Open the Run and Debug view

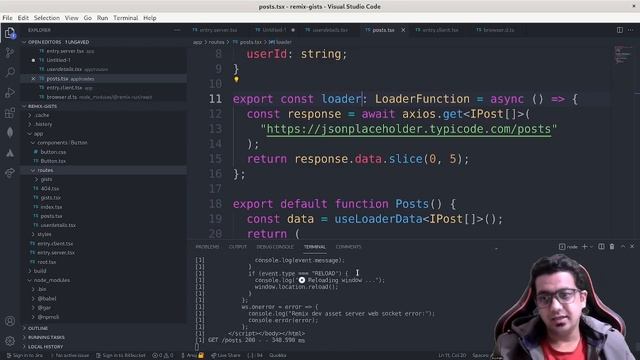(10, 93)
